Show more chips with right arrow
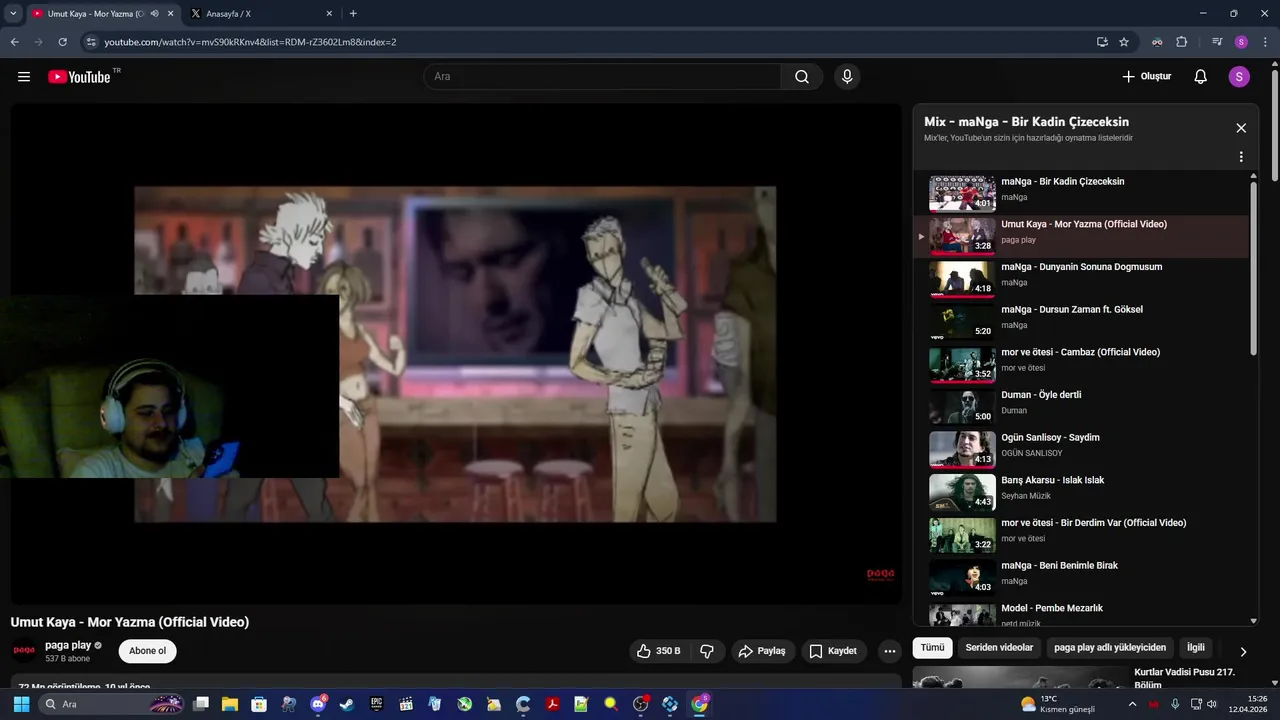Image resolution: width=1280 pixels, height=720 pixels. tap(1243, 651)
